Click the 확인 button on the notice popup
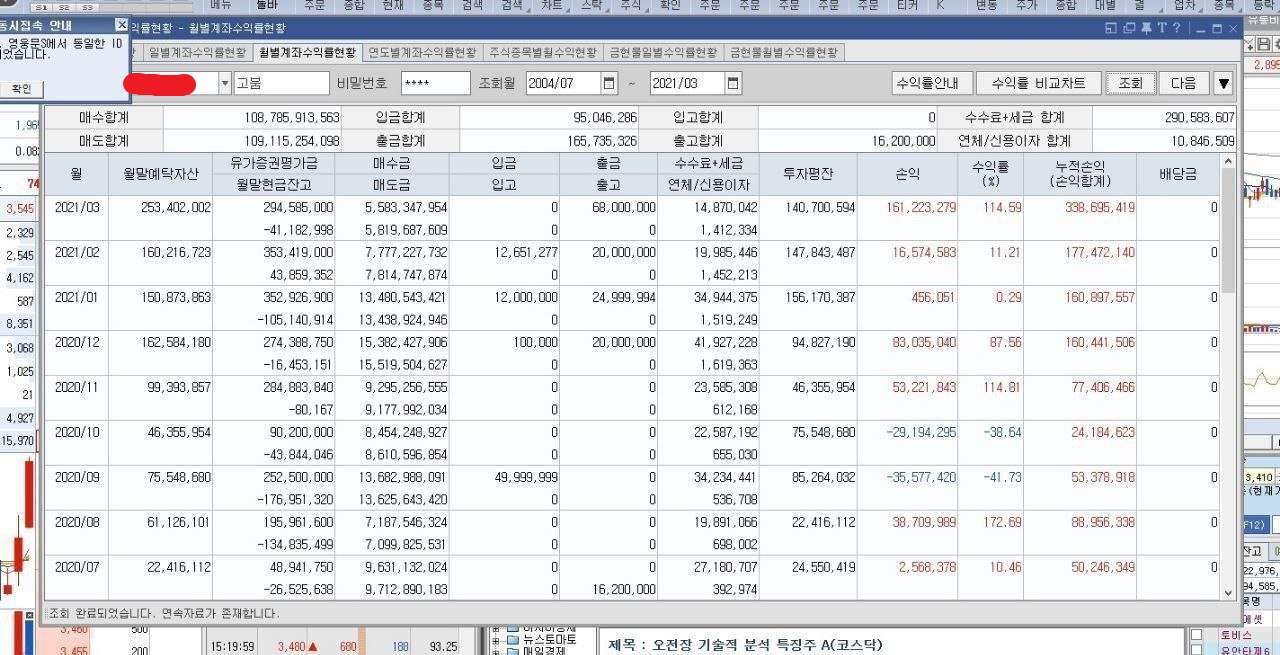This screenshot has width=1280, height=655. [21, 88]
